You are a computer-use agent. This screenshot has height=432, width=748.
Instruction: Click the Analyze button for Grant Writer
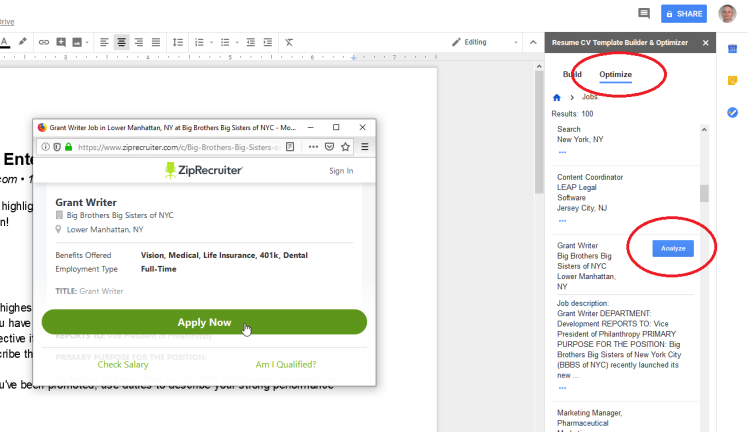point(673,248)
